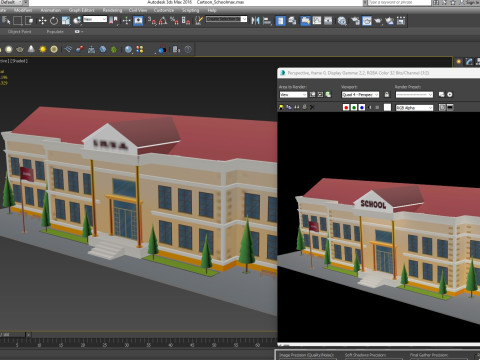Toggle the green channel display
This screenshot has width=480, height=360.
(x=354, y=107)
